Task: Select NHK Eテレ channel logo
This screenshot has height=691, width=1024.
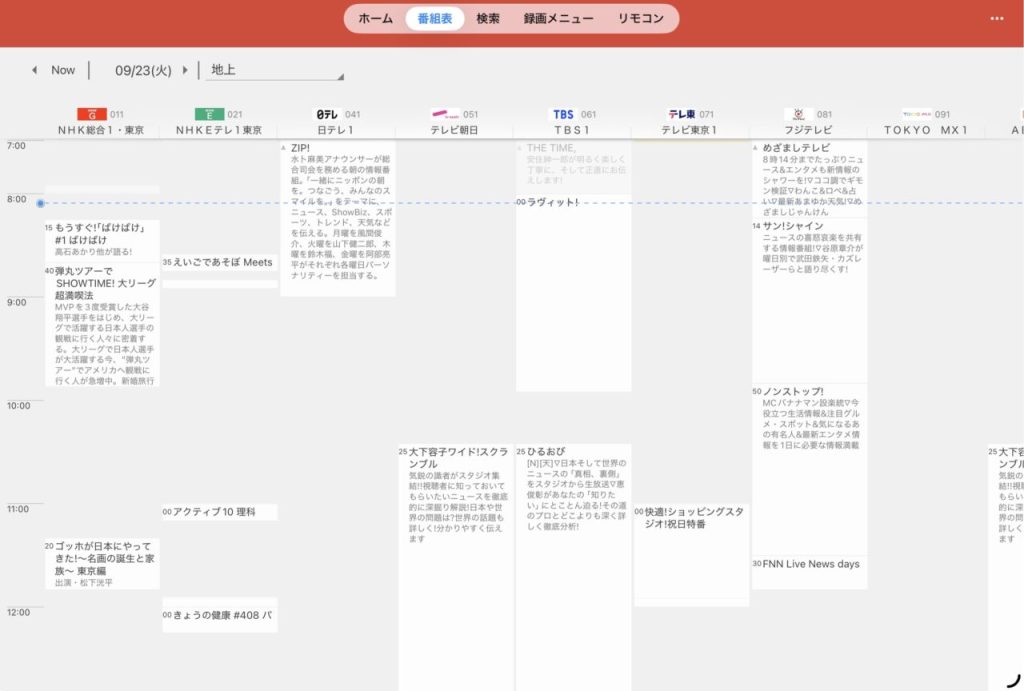Action: click(x=209, y=114)
